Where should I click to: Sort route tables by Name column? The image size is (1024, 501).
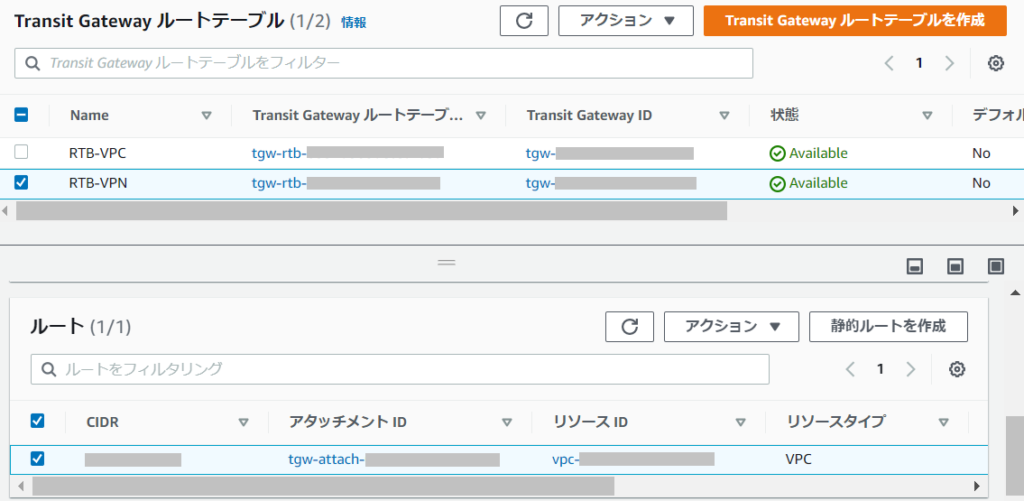tap(206, 116)
